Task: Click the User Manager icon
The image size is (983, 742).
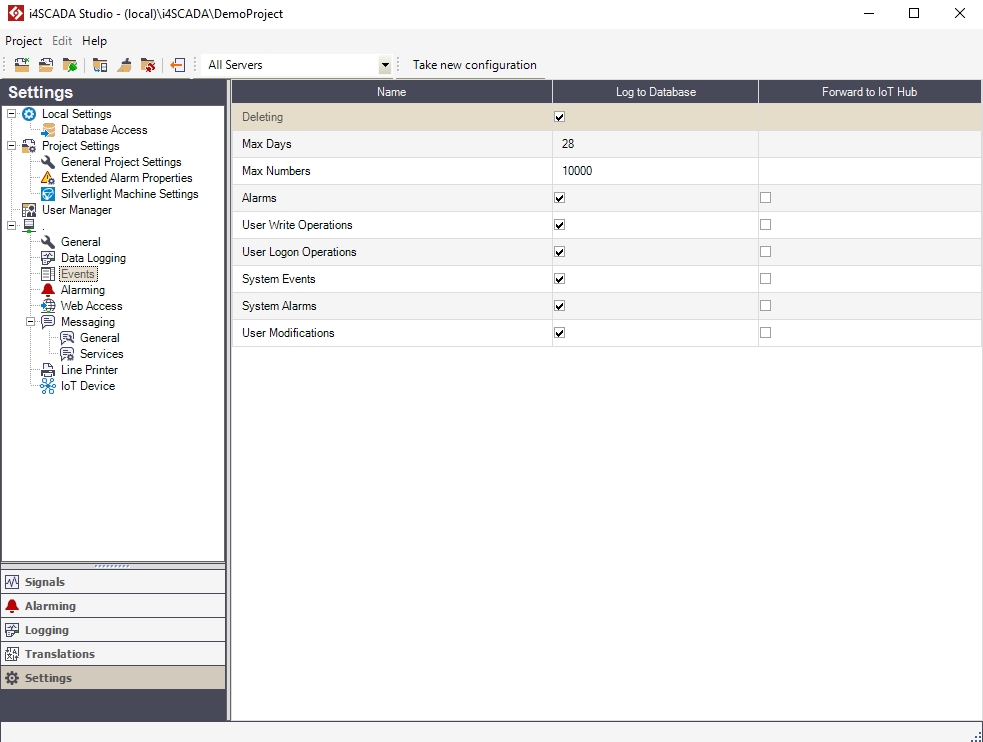Action: (x=29, y=210)
